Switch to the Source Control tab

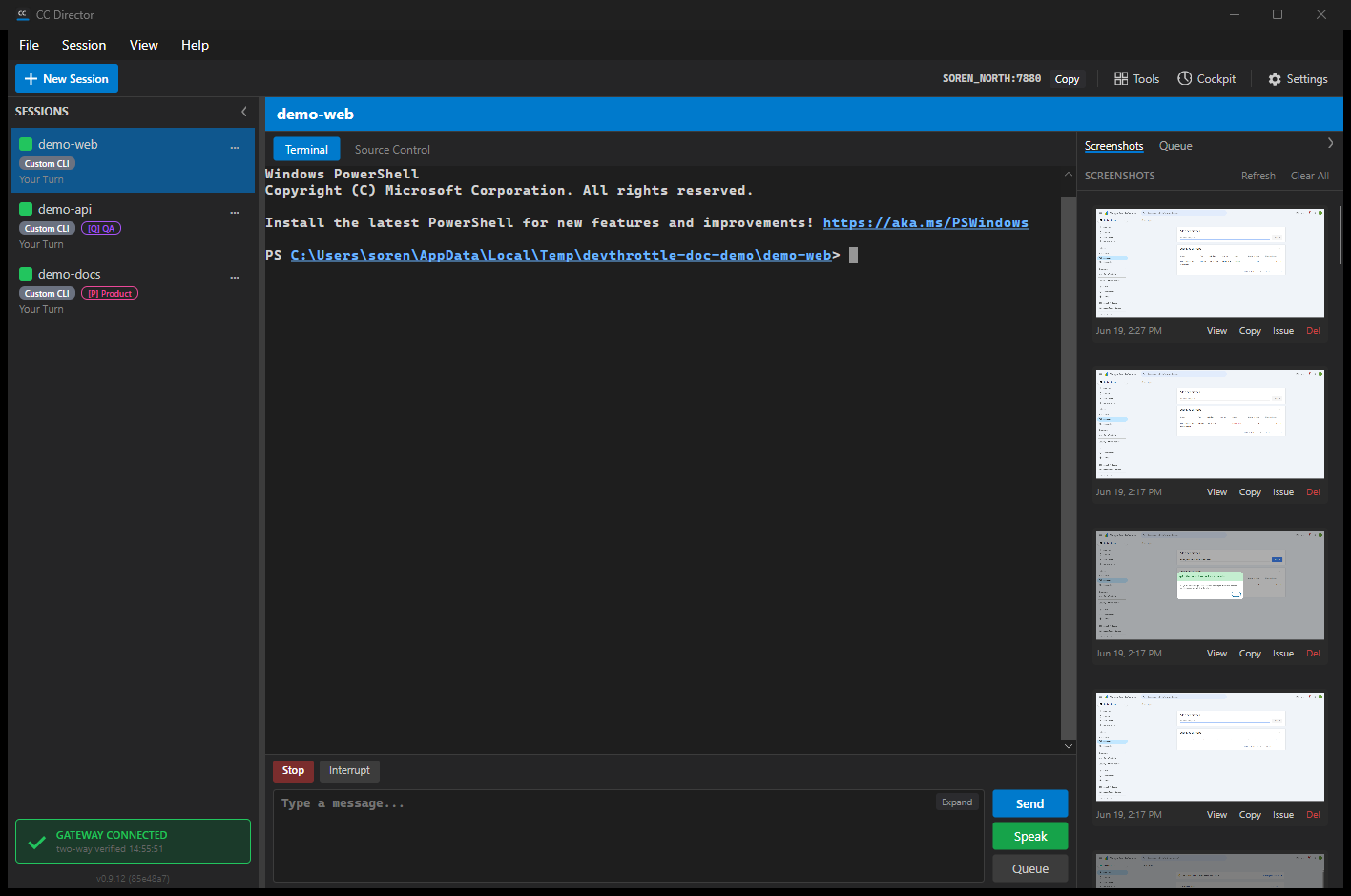click(x=392, y=150)
